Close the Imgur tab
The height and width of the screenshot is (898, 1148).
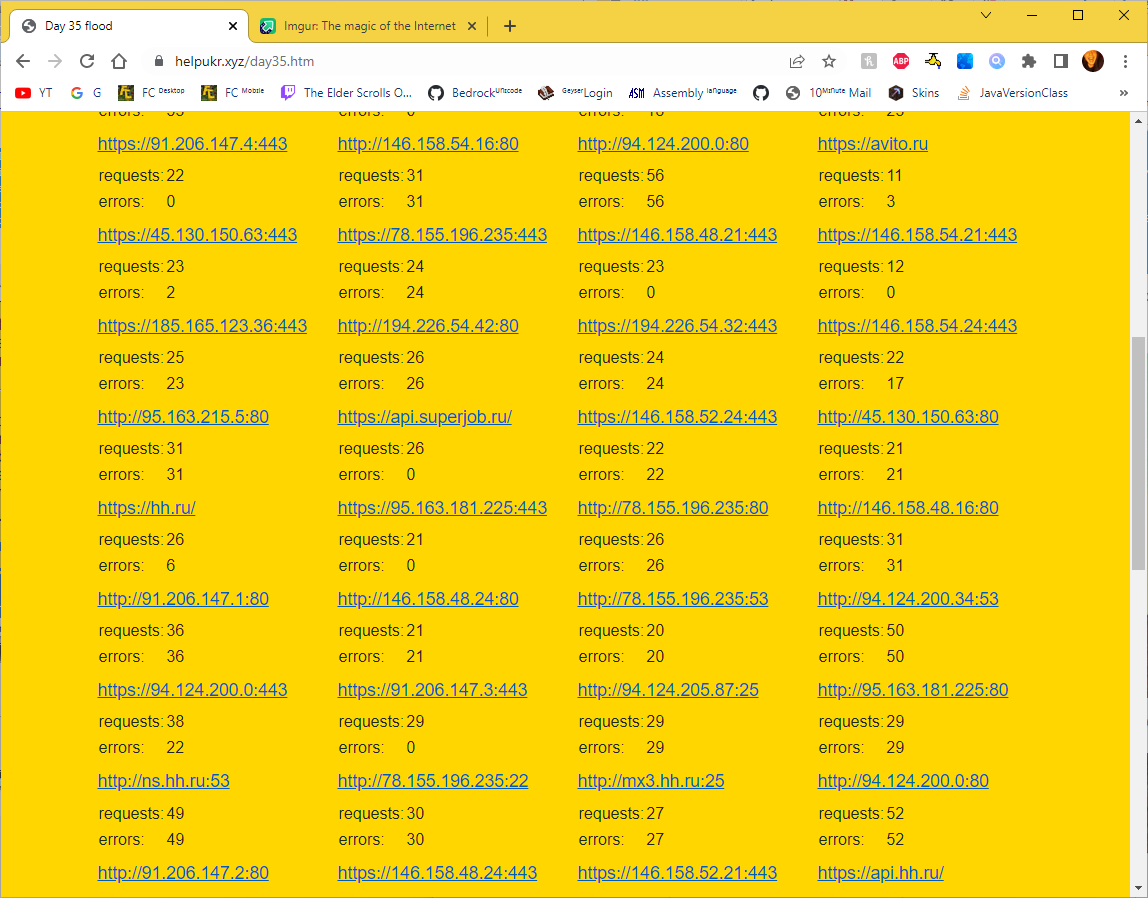click(472, 26)
